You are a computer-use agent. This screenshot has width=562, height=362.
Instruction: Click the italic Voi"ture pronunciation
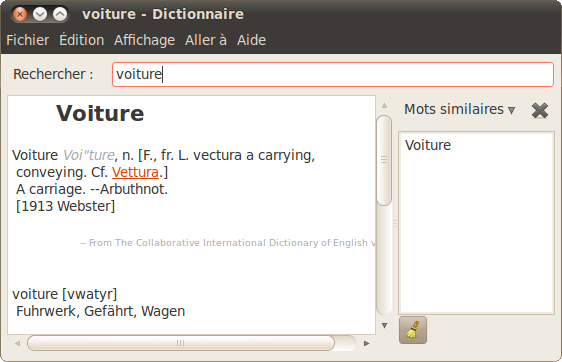point(89,155)
